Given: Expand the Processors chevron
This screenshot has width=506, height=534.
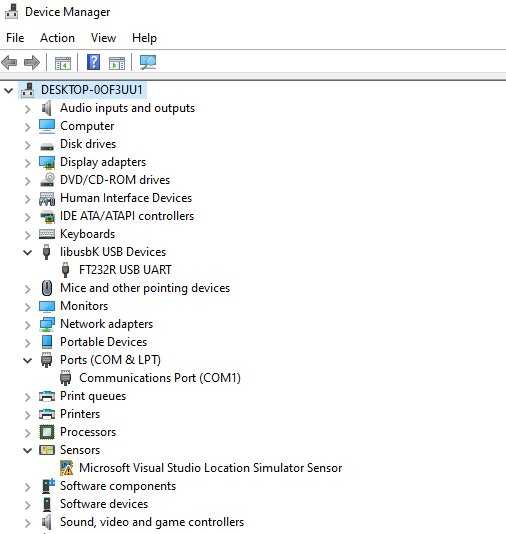Looking at the screenshot, I should [28, 433].
